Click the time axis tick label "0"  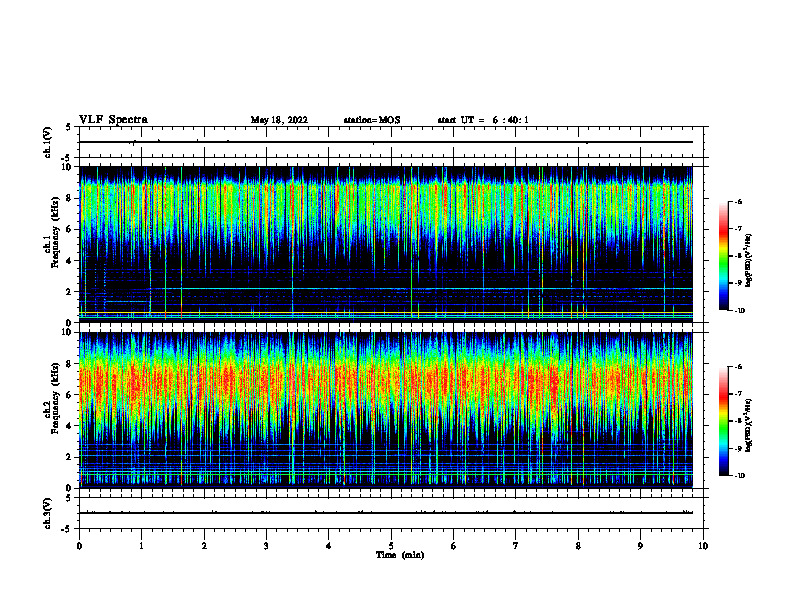pos(79,546)
